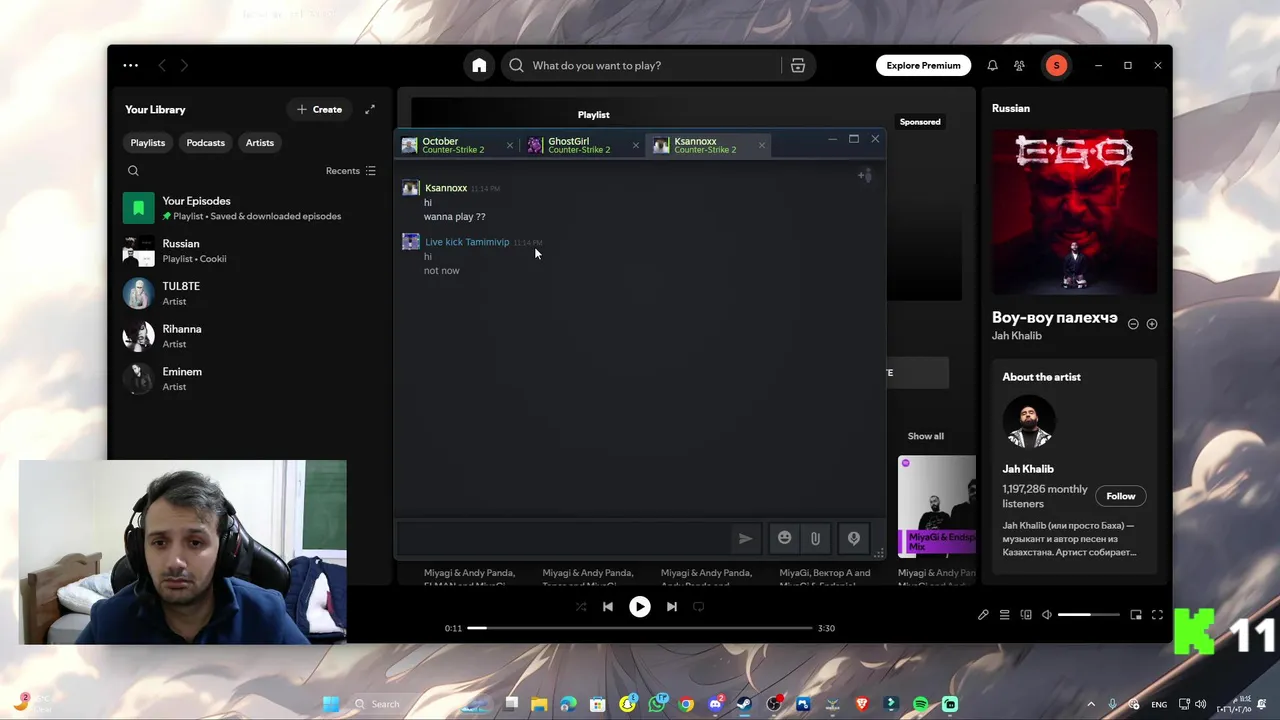
Task: Expand Your Library to full view
Action: point(369,109)
